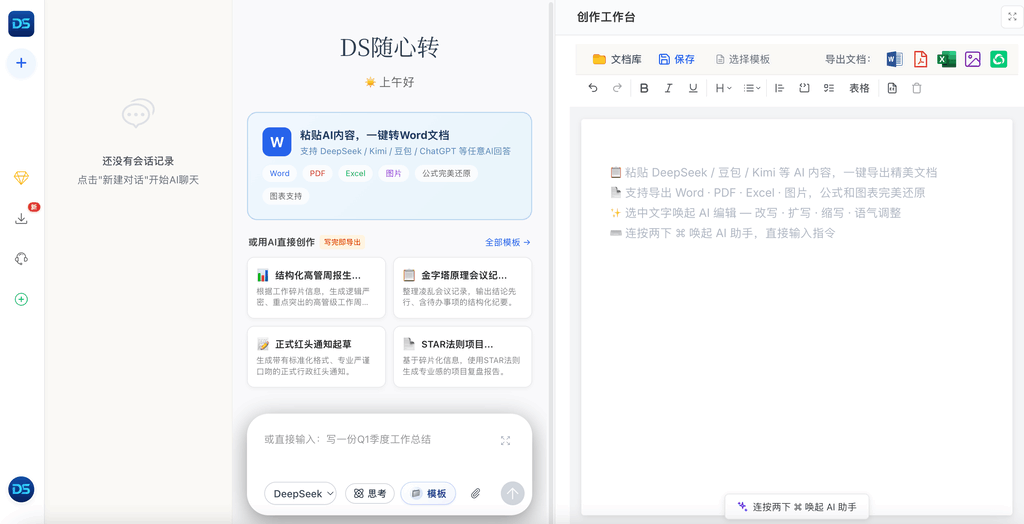Open the list style dropdown
Screen dimensions: 1024x524
(x=752, y=88)
